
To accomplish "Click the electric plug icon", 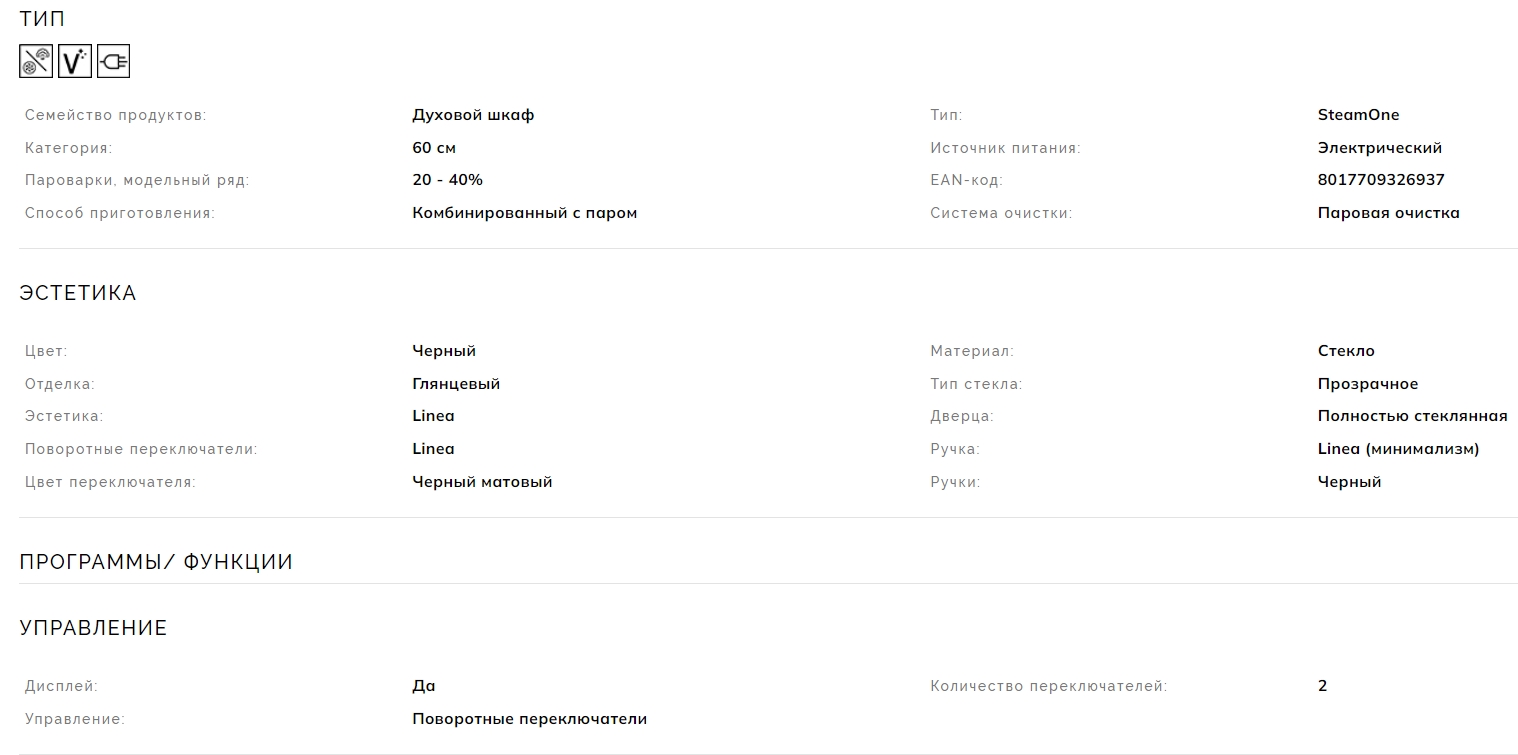I will (114, 62).
